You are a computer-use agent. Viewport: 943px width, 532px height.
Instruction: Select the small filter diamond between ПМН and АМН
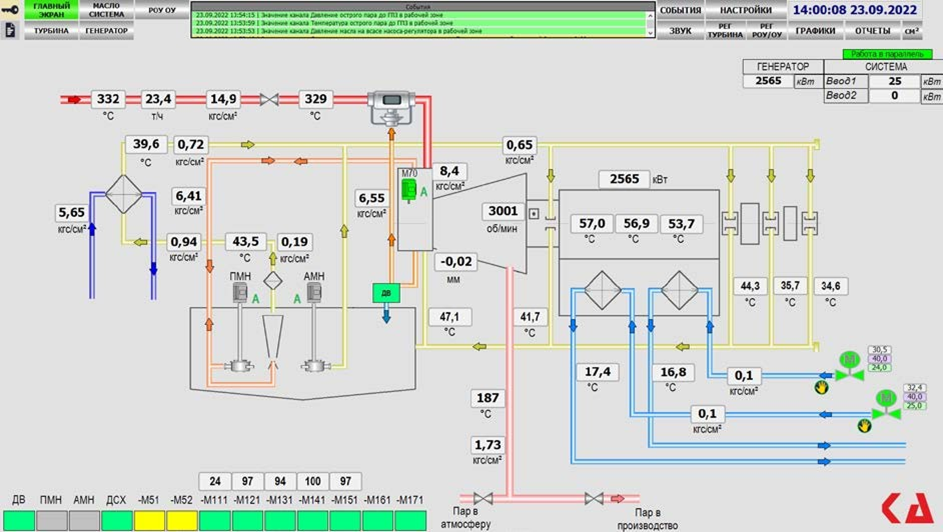pyautogui.click(x=273, y=280)
